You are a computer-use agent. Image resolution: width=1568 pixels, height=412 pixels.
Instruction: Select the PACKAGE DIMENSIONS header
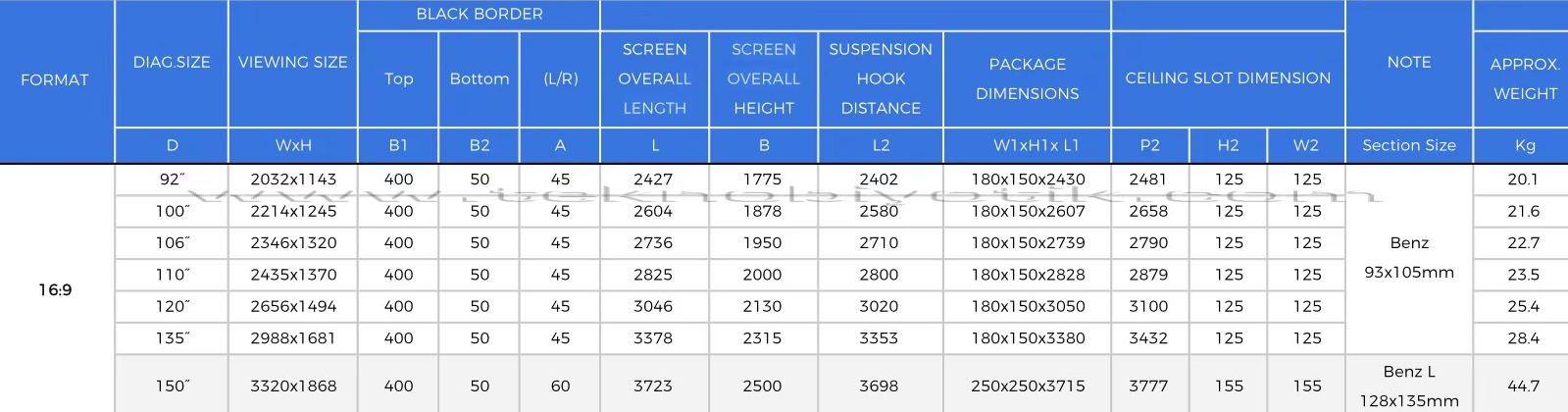(x=1028, y=78)
